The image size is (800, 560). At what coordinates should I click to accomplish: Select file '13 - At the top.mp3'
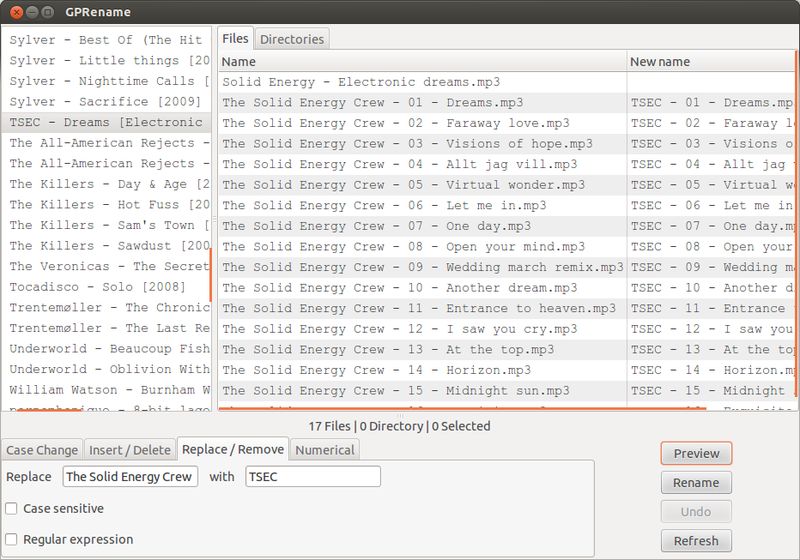pos(422,349)
